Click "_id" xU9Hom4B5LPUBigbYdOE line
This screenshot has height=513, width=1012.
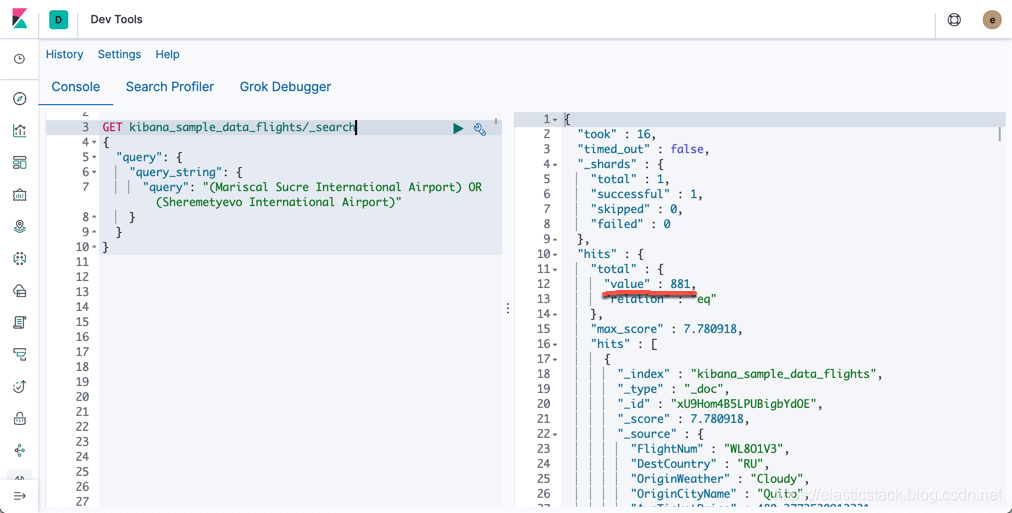tap(720, 404)
